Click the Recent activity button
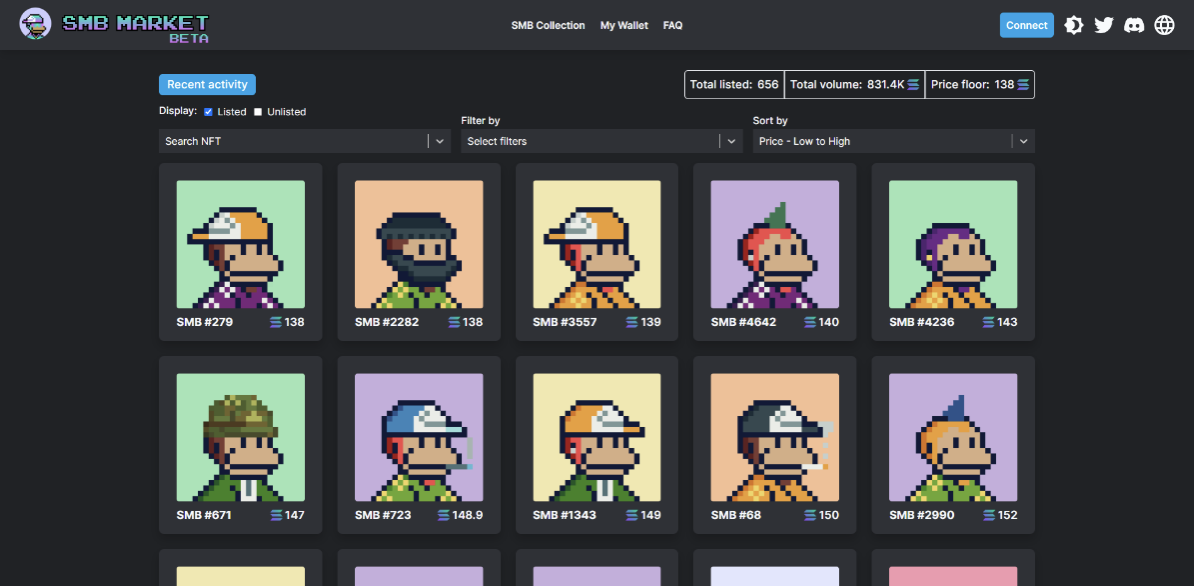This screenshot has width=1194, height=586. pos(207,85)
